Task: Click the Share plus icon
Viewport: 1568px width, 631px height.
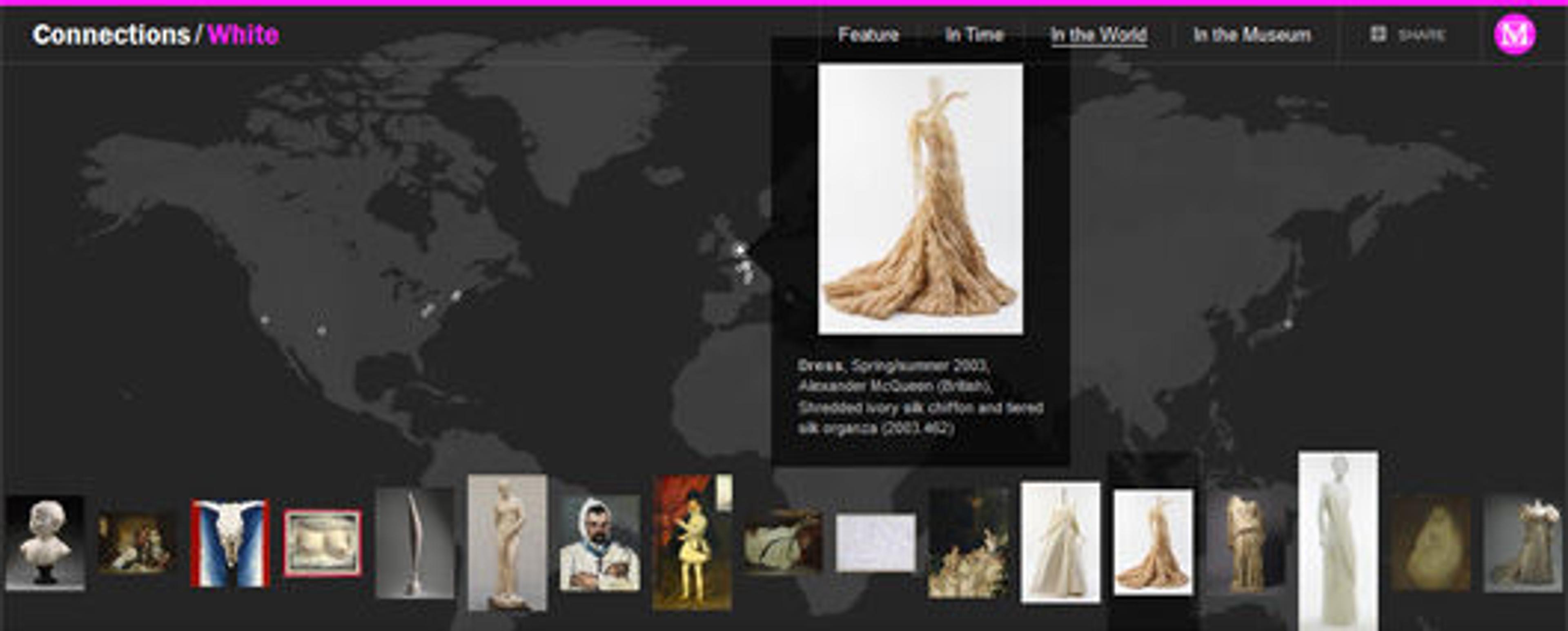Action: [x=1378, y=34]
